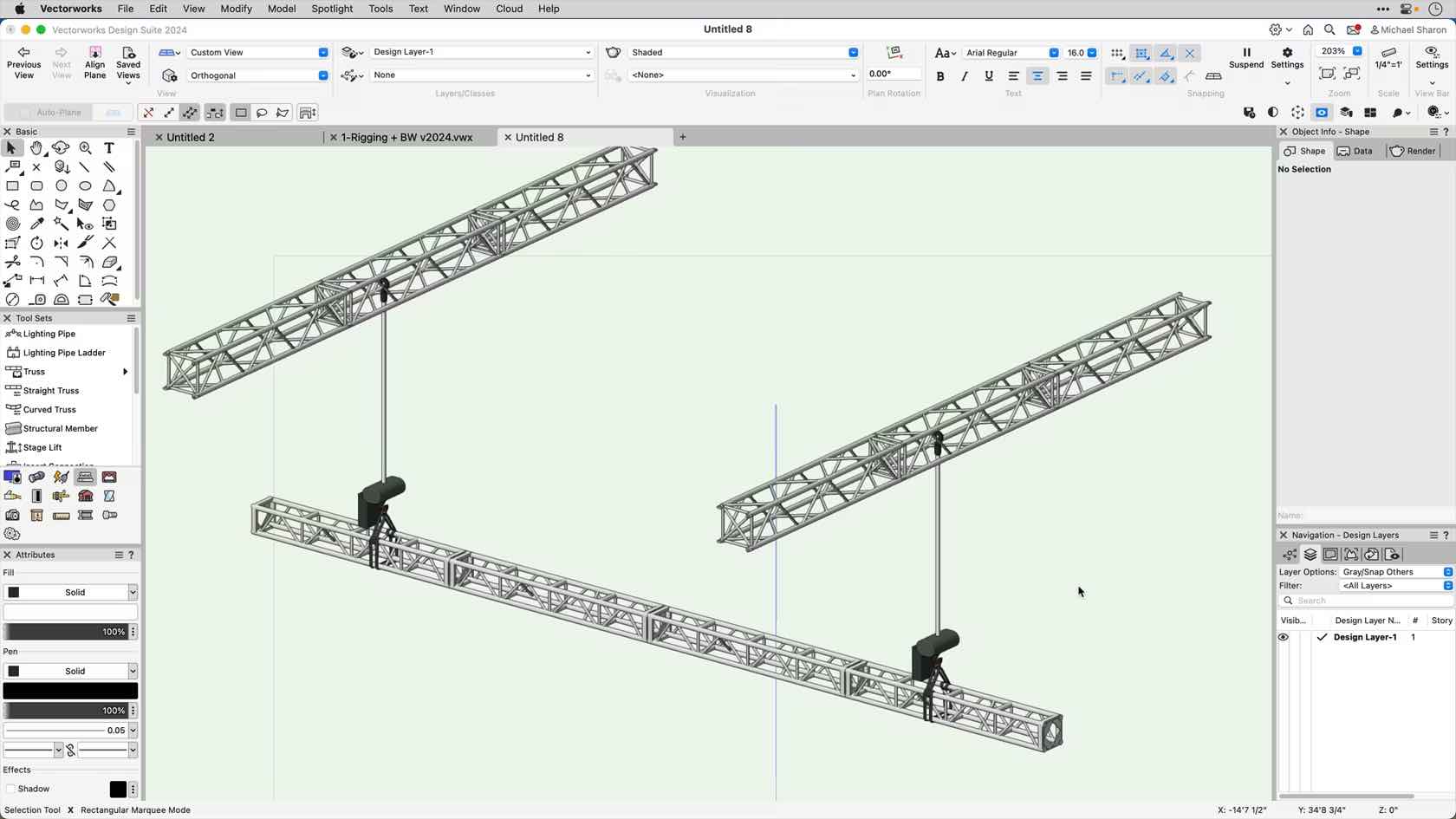Toggle bold text formatting
1456x819 pixels.
coord(939,75)
